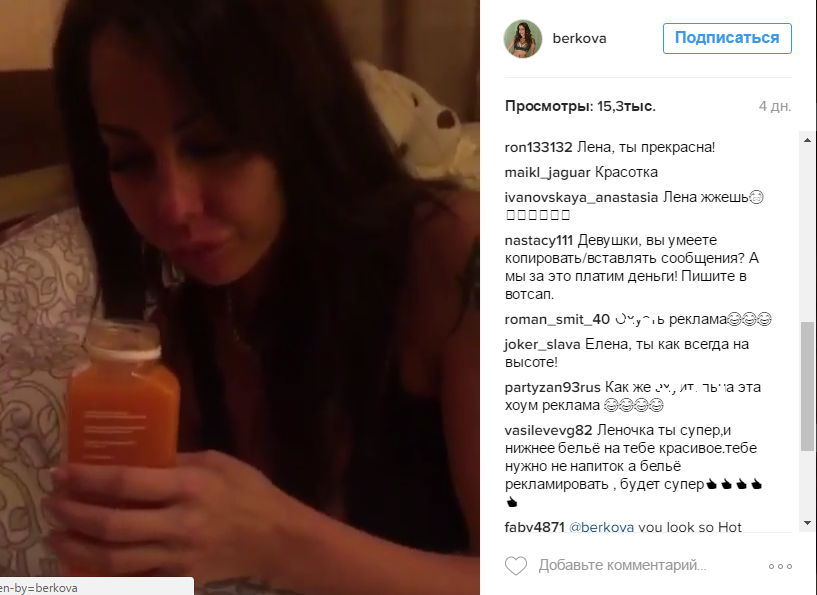Click the comments scrollbar thumb

[807, 386]
